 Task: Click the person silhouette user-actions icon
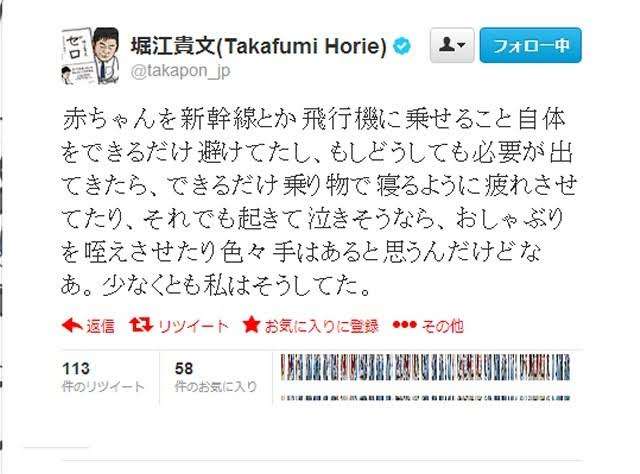click(447, 44)
